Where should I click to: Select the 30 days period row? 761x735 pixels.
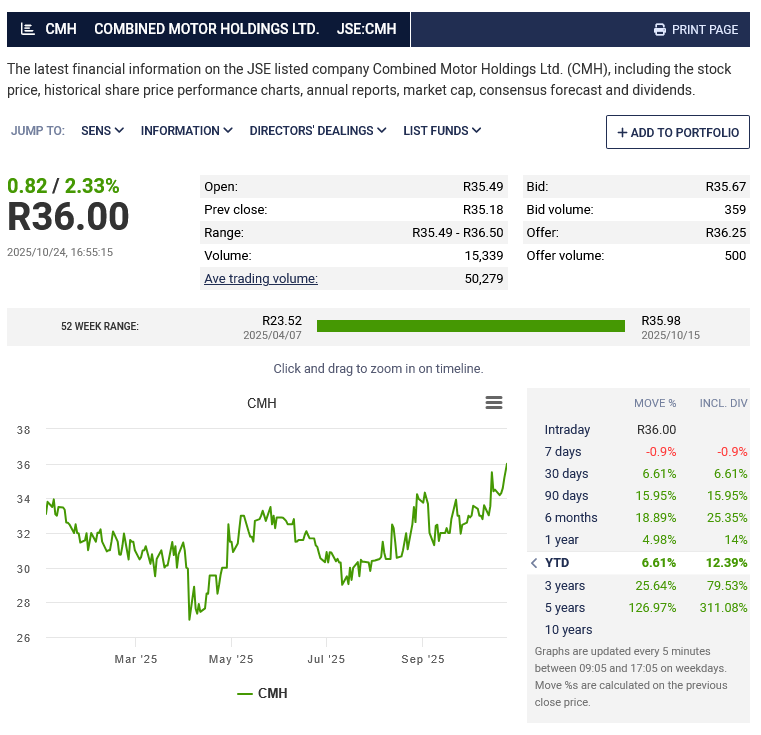tap(638, 473)
